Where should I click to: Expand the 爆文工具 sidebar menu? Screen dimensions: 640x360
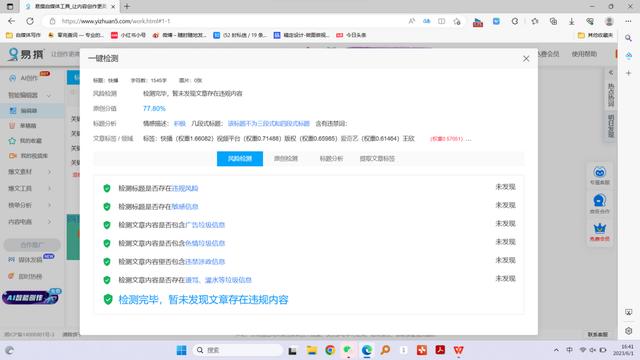click(29, 189)
